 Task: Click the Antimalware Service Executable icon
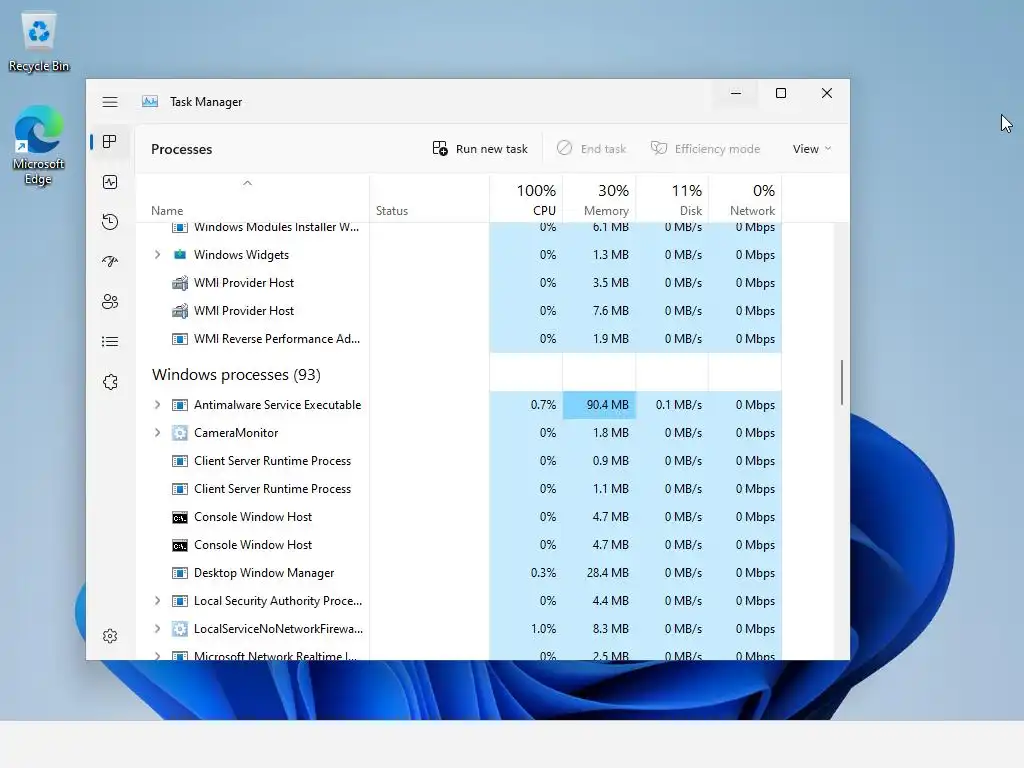180,405
